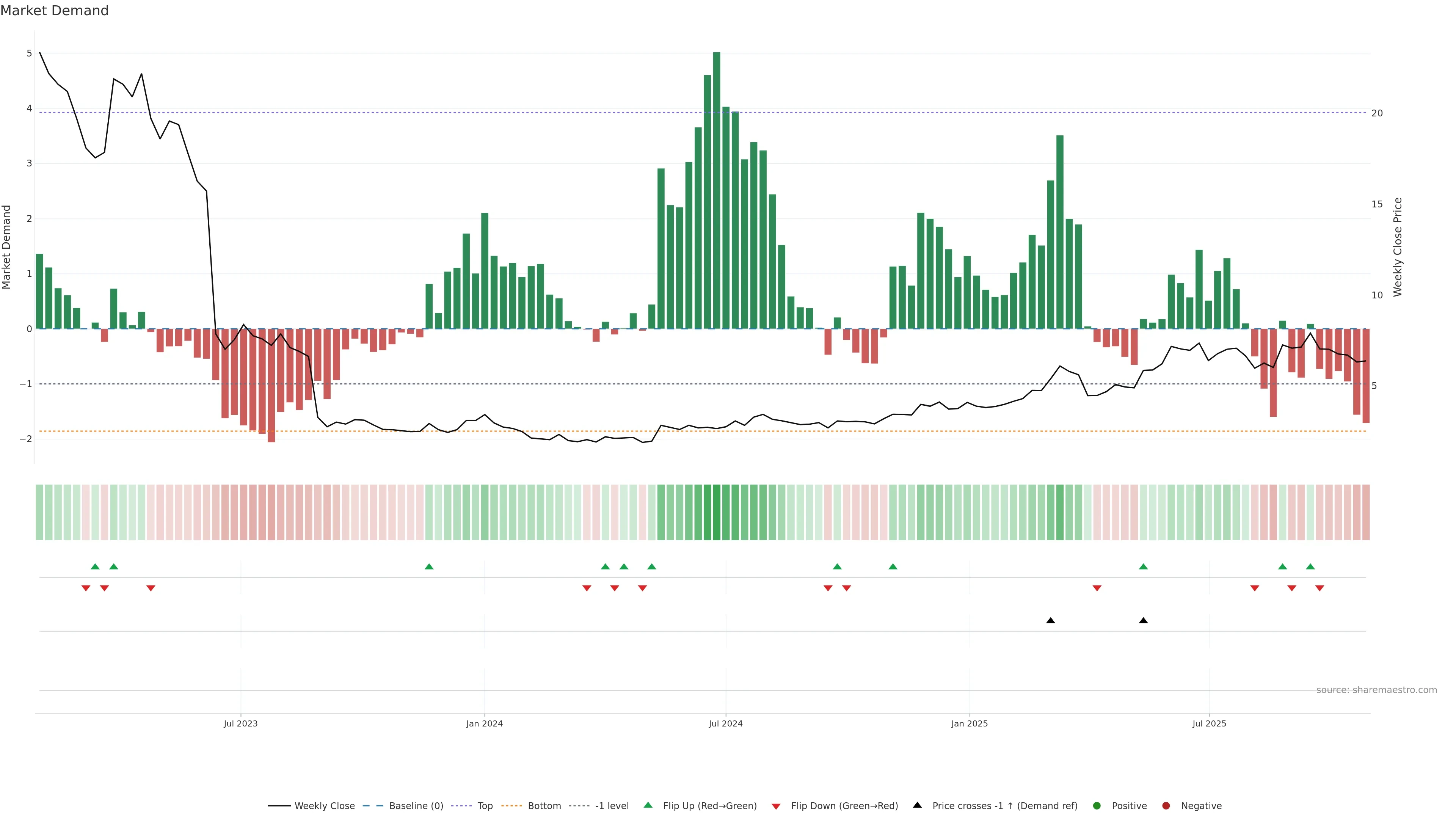Click the red Flip Down legend triangle
The image size is (1456, 819).
[x=776, y=806]
